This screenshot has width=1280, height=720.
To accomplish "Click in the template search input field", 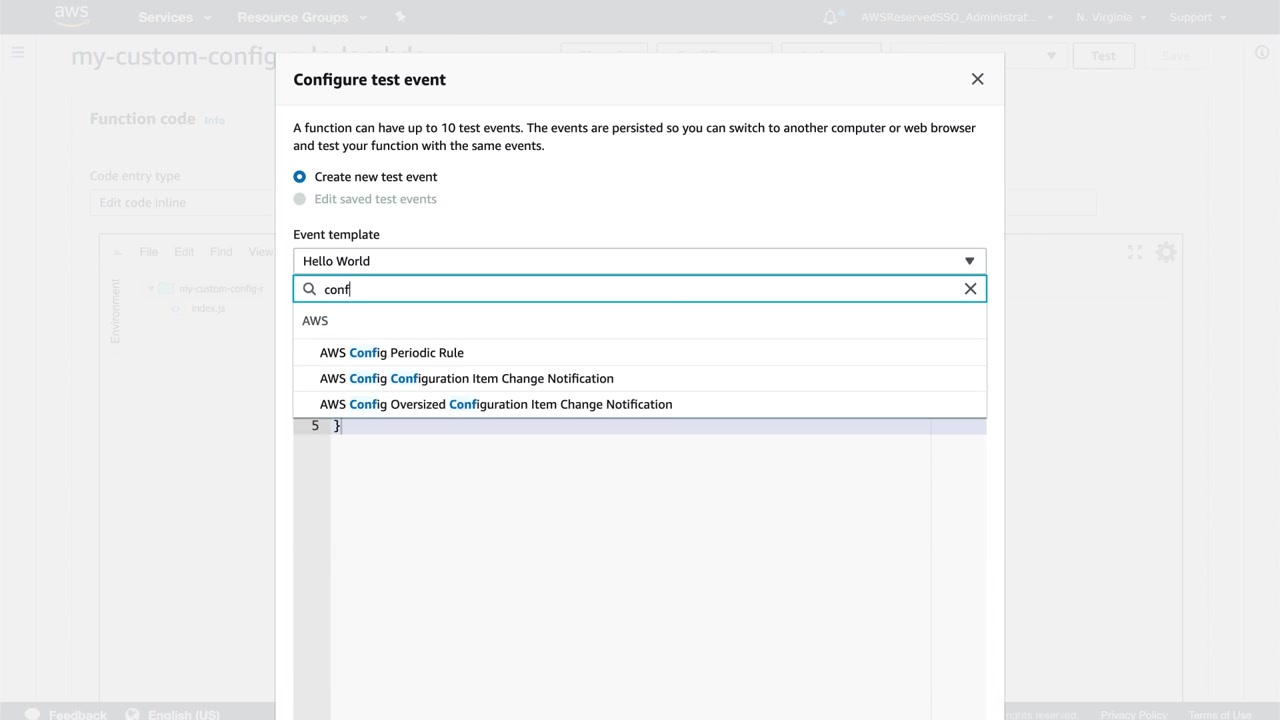I will point(640,289).
